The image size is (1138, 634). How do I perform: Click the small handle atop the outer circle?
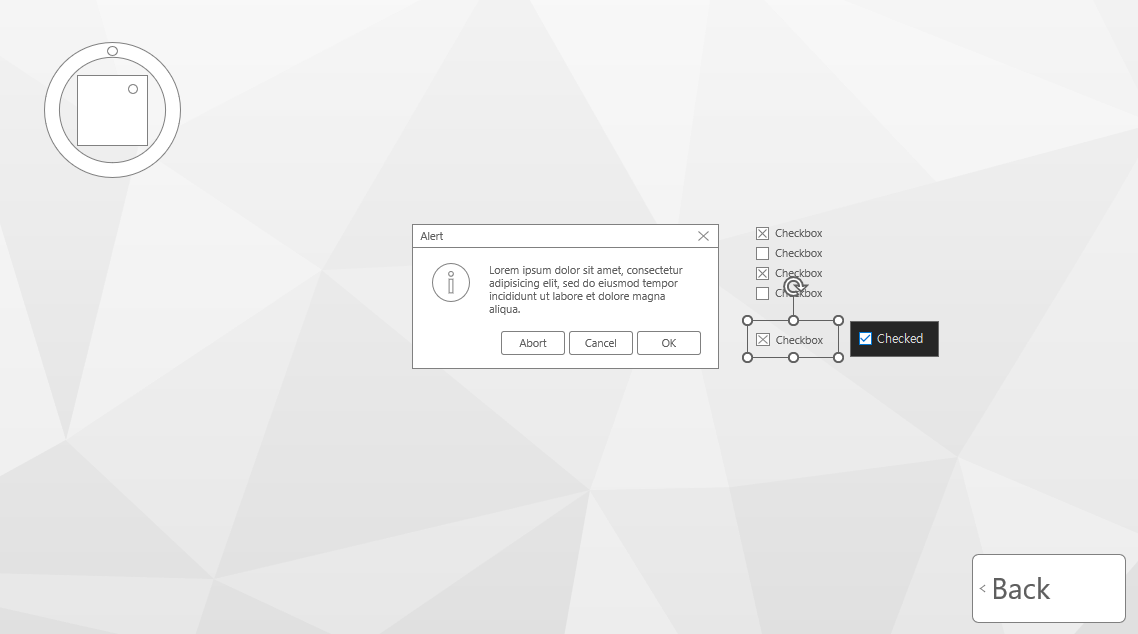pos(112,51)
